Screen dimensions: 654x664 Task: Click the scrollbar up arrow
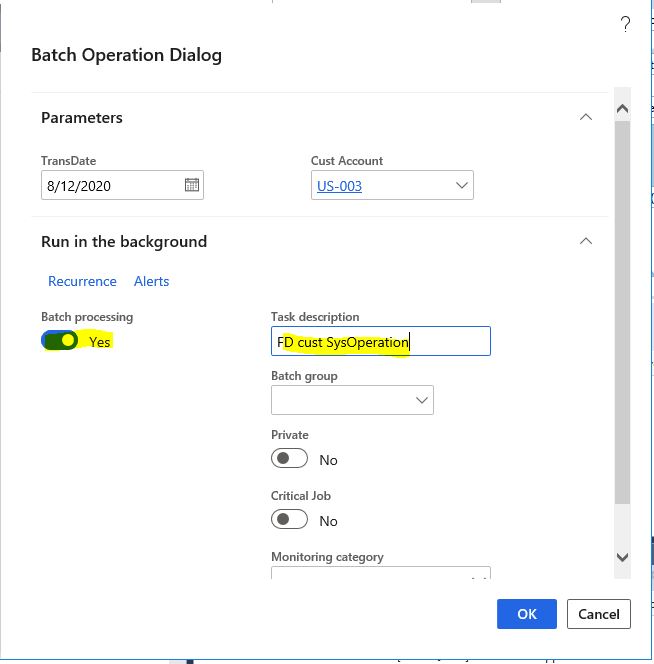click(622, 109)
